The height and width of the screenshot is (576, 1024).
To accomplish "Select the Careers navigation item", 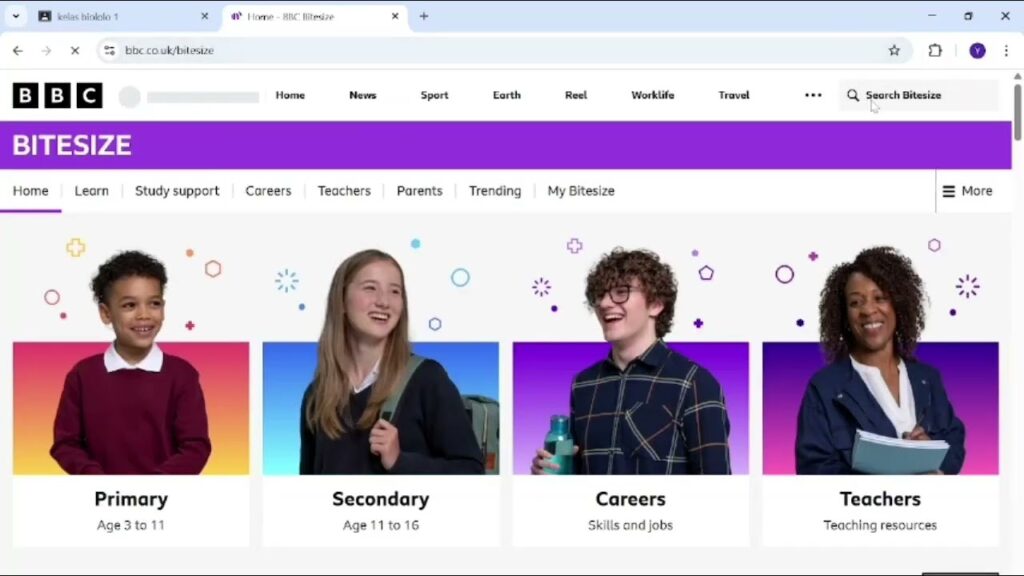I will pyautogui.click(x=268, y=191).
